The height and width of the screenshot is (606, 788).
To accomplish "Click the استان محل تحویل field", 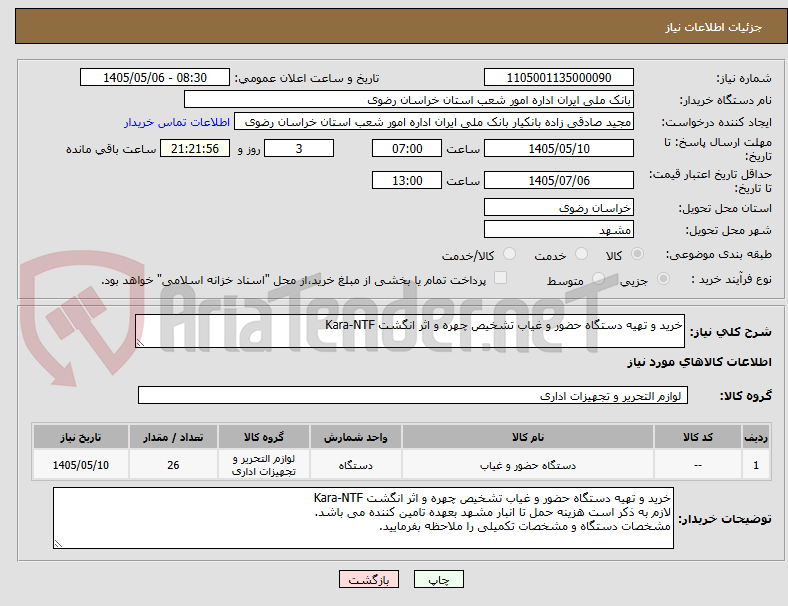I will 559,207.
